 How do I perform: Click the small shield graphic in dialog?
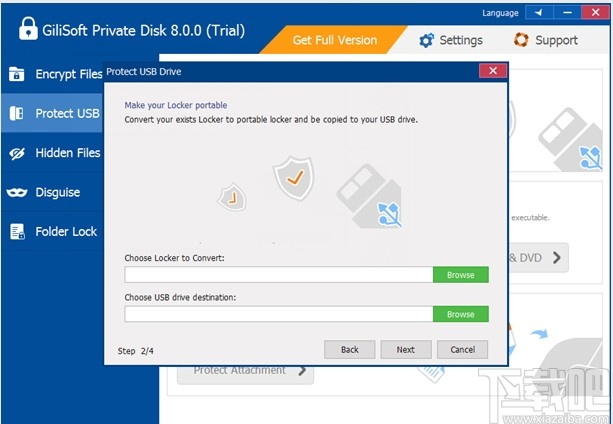click(x=232, y=197)
